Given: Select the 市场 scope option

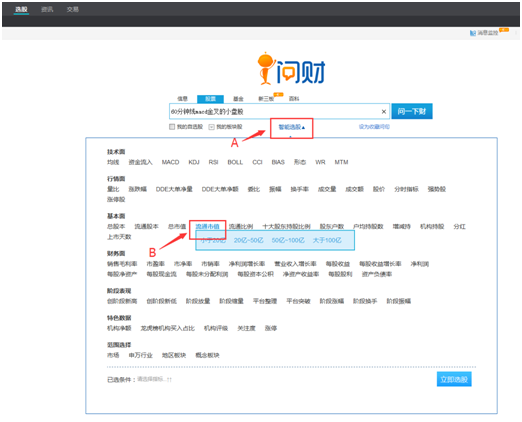Looking at the screenshot, I should pos(113,355).
